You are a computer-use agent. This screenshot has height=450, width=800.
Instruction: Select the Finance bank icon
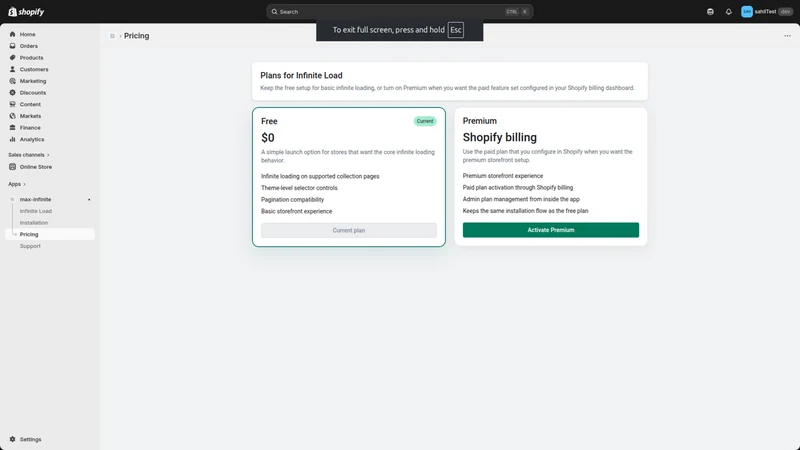12,128
